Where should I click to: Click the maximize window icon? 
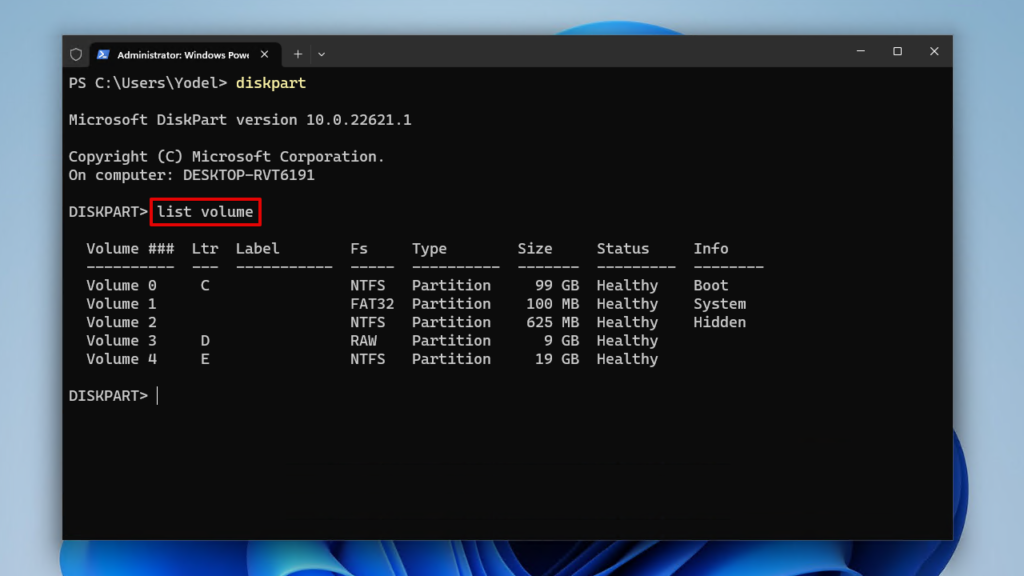(897, 51)
